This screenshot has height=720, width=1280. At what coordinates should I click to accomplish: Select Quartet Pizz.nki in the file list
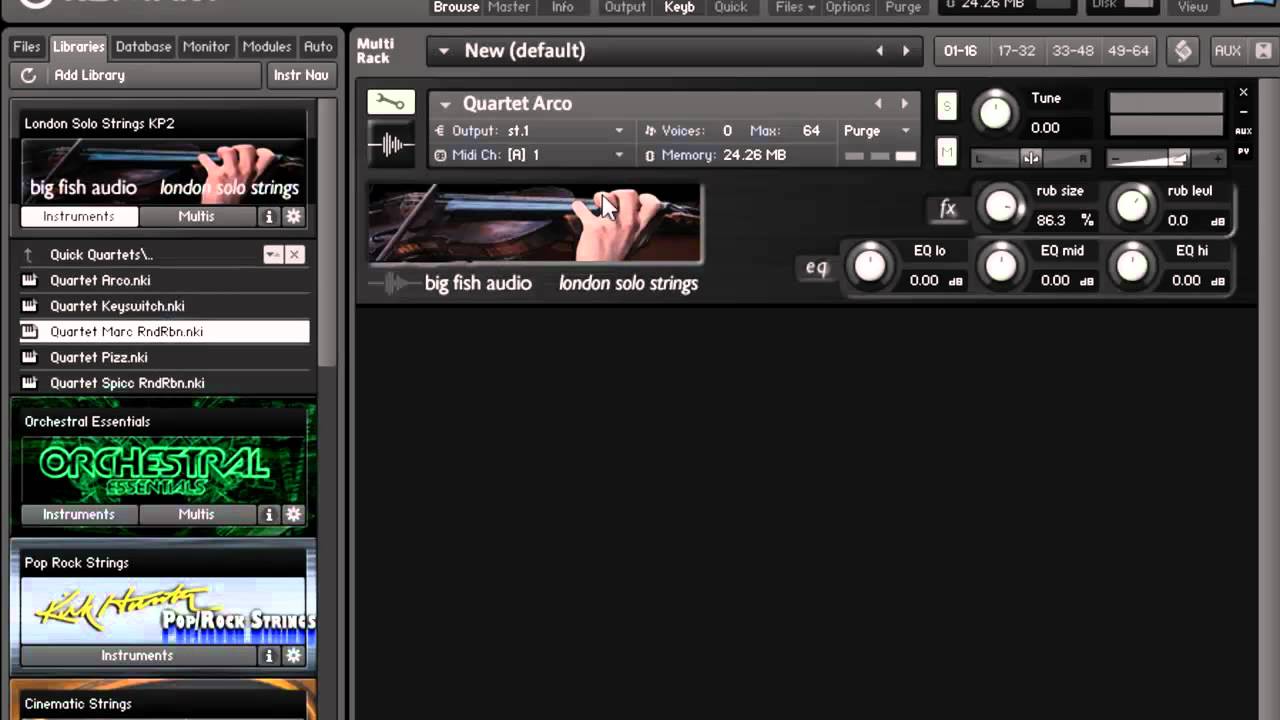click(x=164, y=357)
